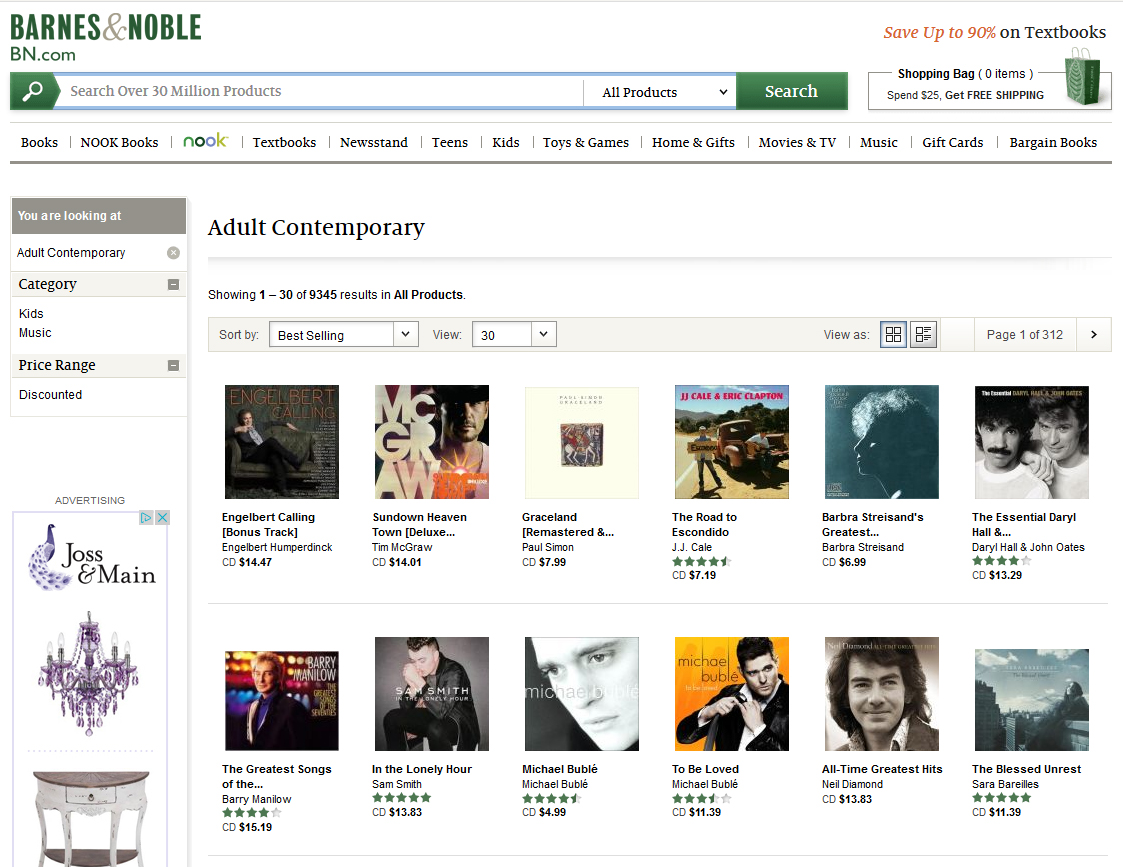Open the Movies & TV section
This screenshot has height=867, width=1123.
click(797, 142)
